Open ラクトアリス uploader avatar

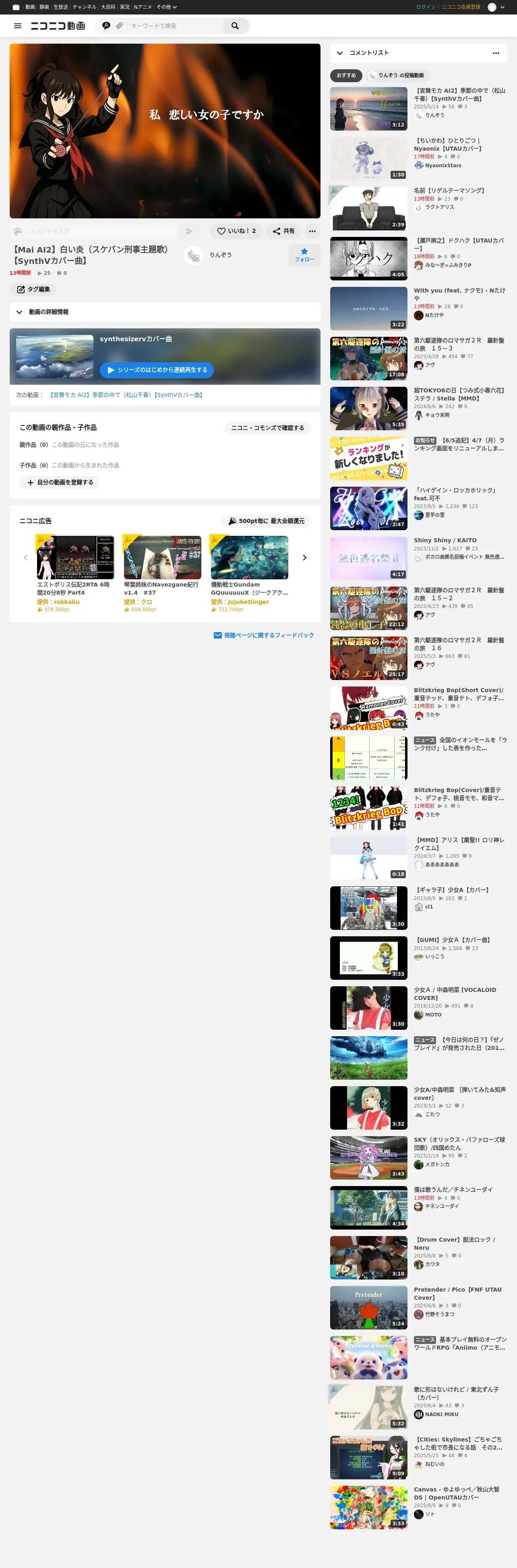pyautogui.click(x=418, y=207)
